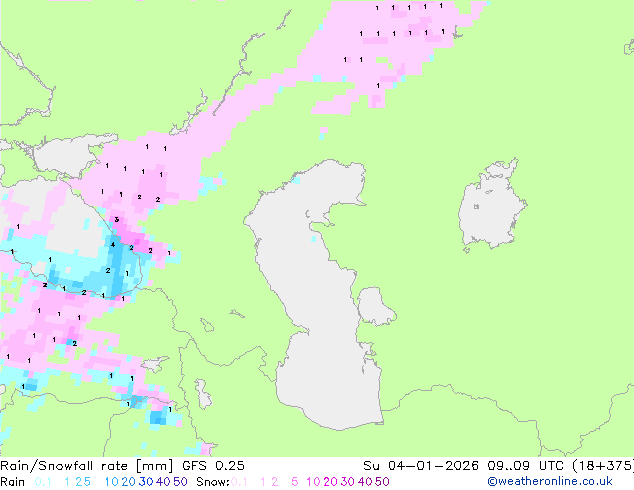Select the 'Rain/Snowfall rate [mm]' title text
Viewport: 634px width, 490px height.
(87, 466)
